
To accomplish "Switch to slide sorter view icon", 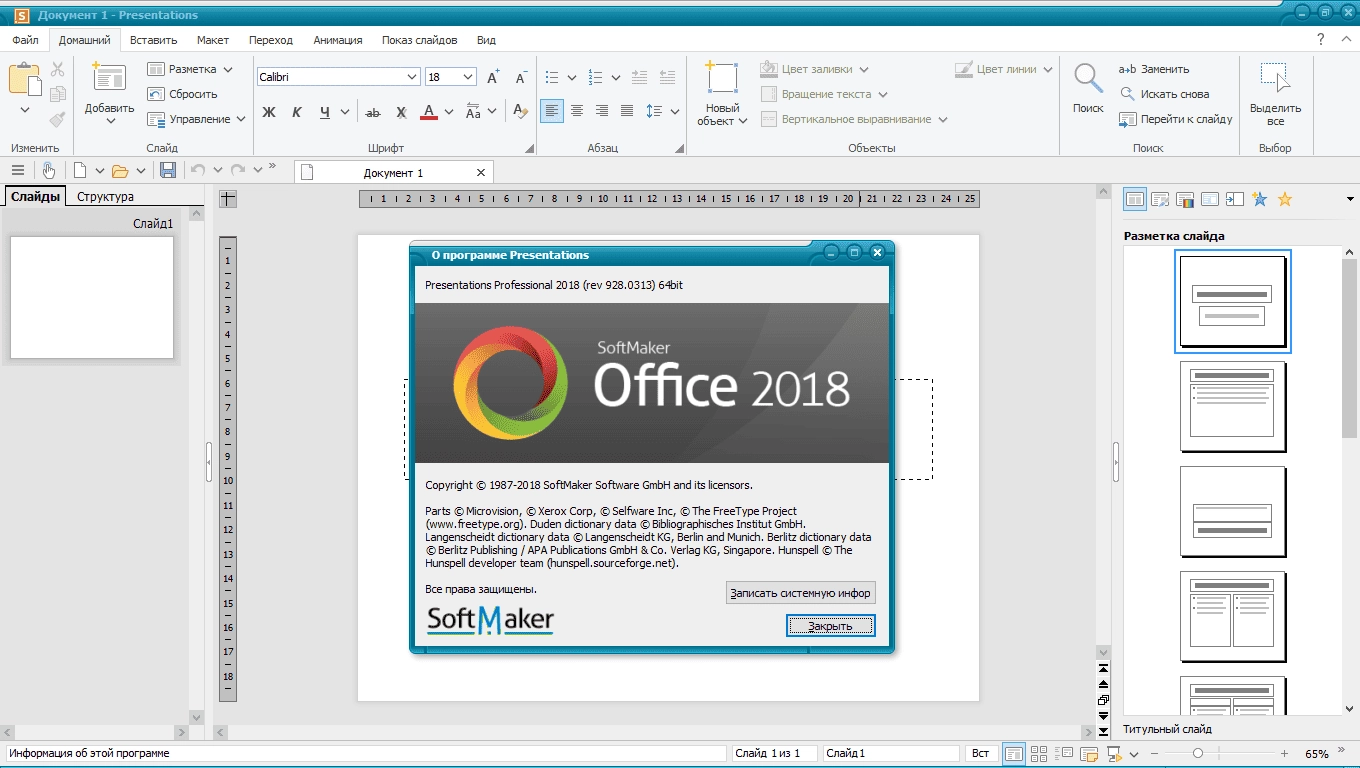I will click(1039, 753).
